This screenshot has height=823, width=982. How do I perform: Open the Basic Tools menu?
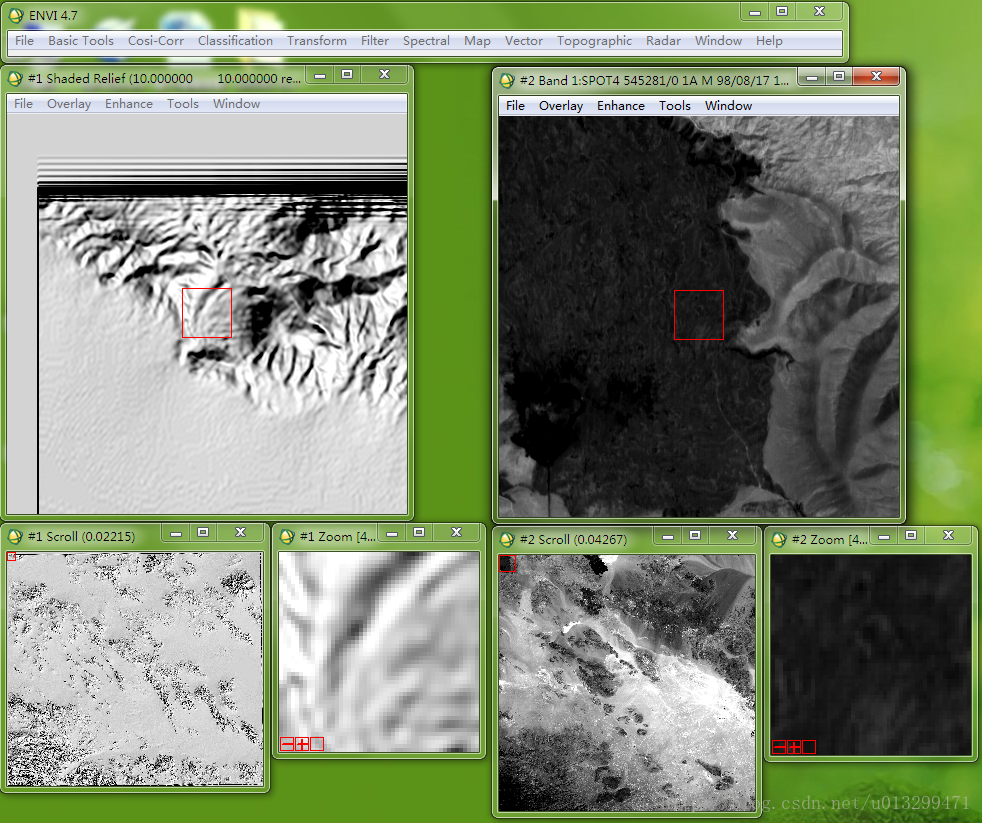(x=81, y=41)
